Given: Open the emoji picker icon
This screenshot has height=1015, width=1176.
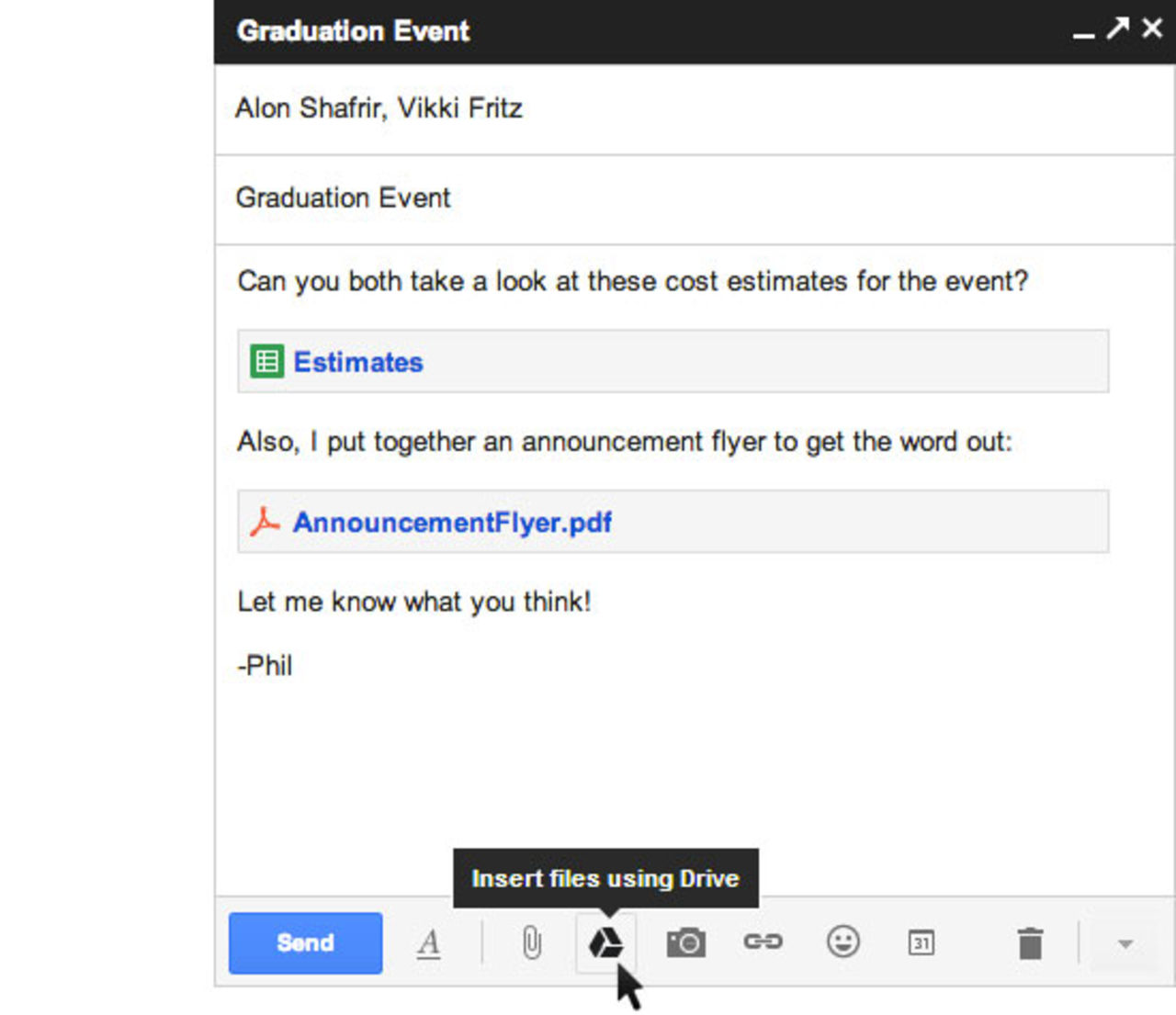Looking at the screenshot, I should pos(842,942).
